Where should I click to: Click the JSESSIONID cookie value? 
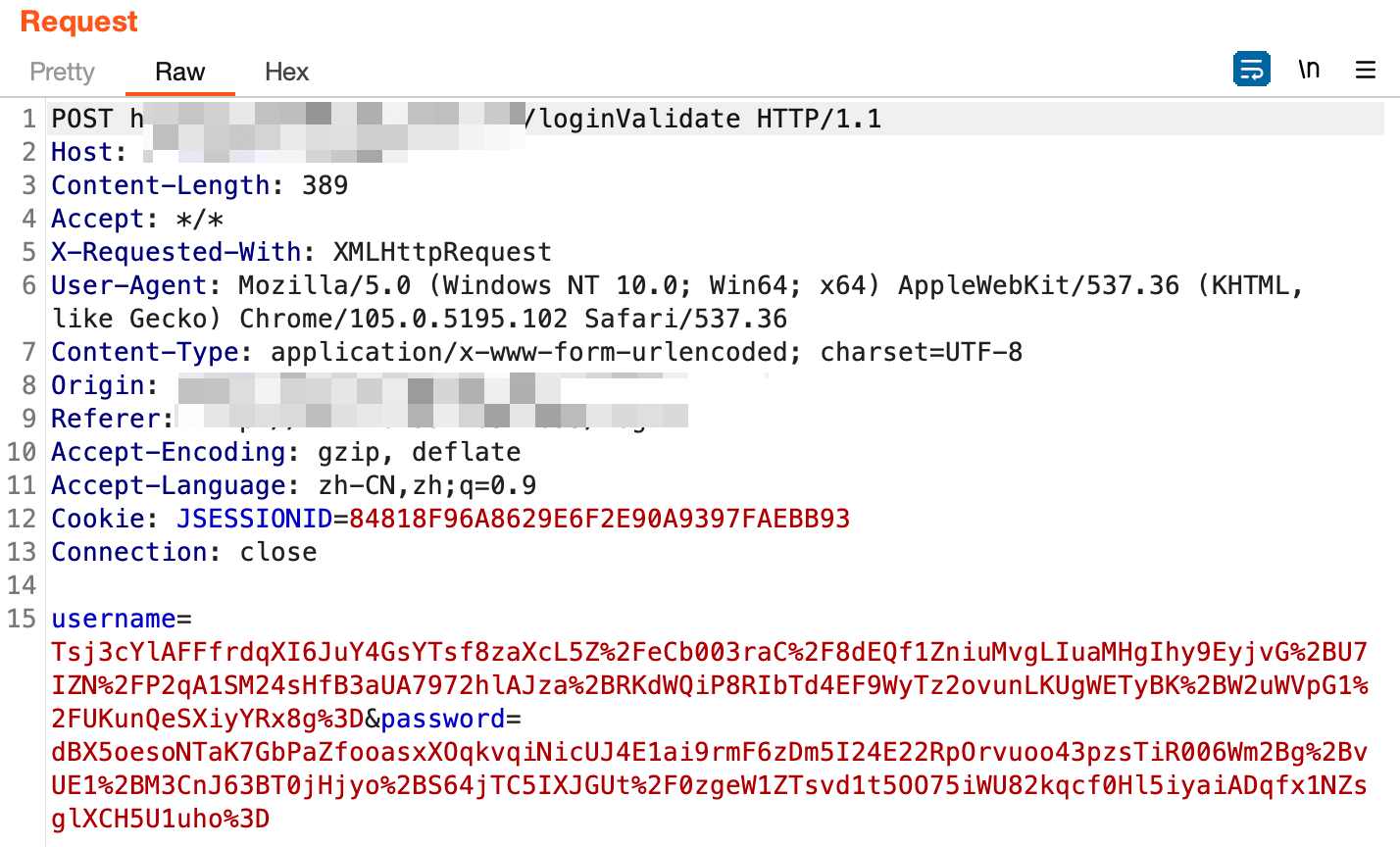[599, 519]
